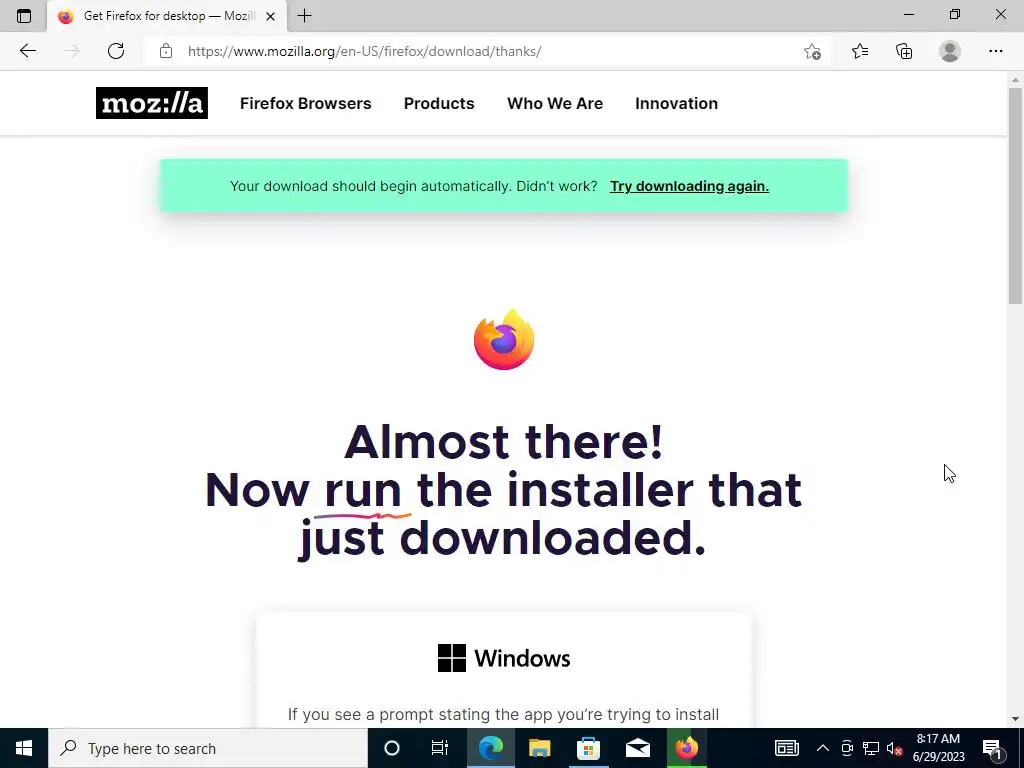
Task: Click the Windows heading text
Action: [x=522, y=658]
